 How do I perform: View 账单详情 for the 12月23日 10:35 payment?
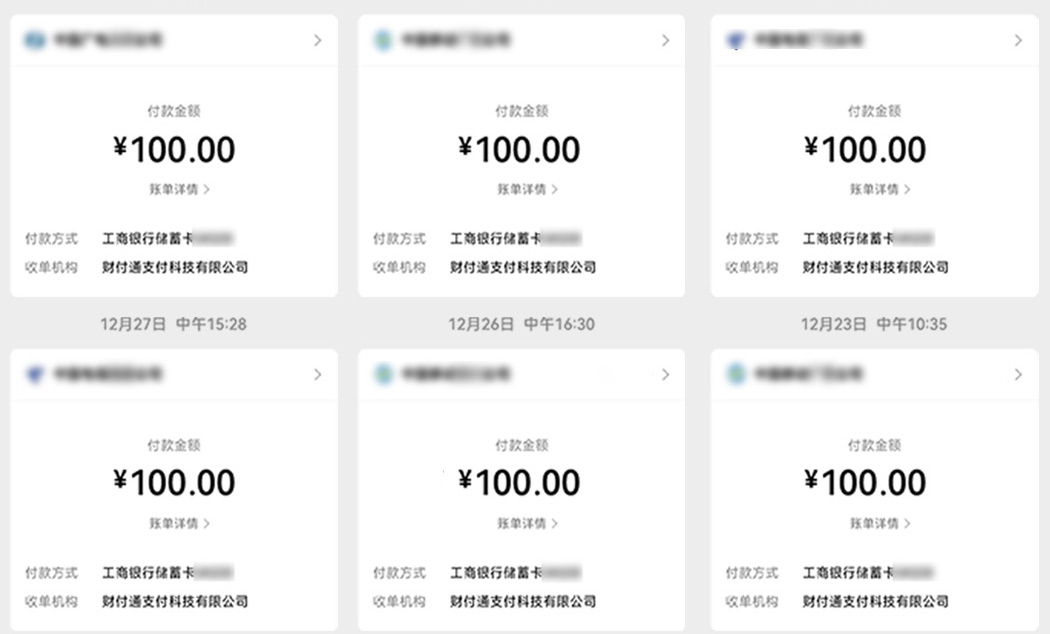point(880,523)
